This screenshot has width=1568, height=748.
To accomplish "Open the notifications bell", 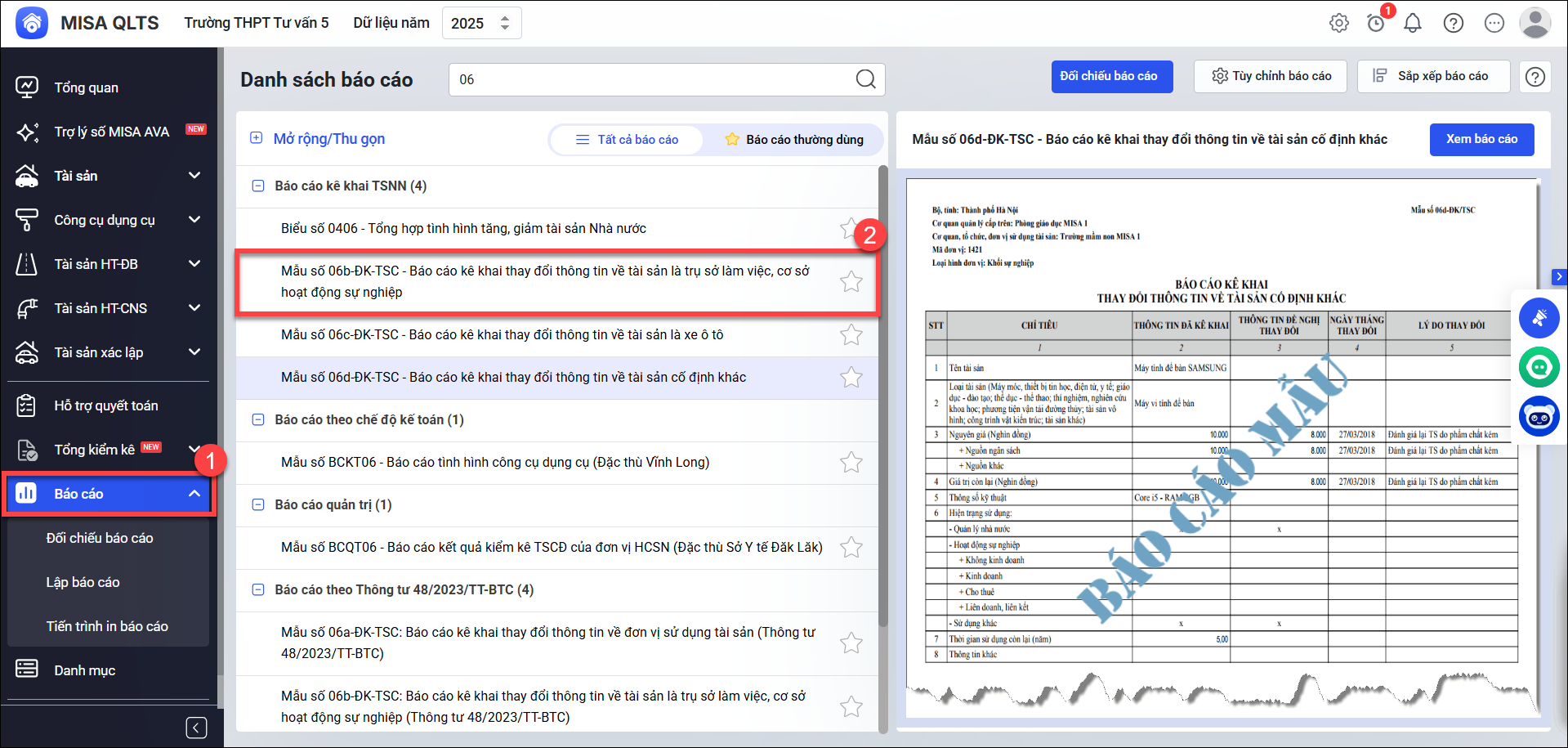I will (1413, 23).
